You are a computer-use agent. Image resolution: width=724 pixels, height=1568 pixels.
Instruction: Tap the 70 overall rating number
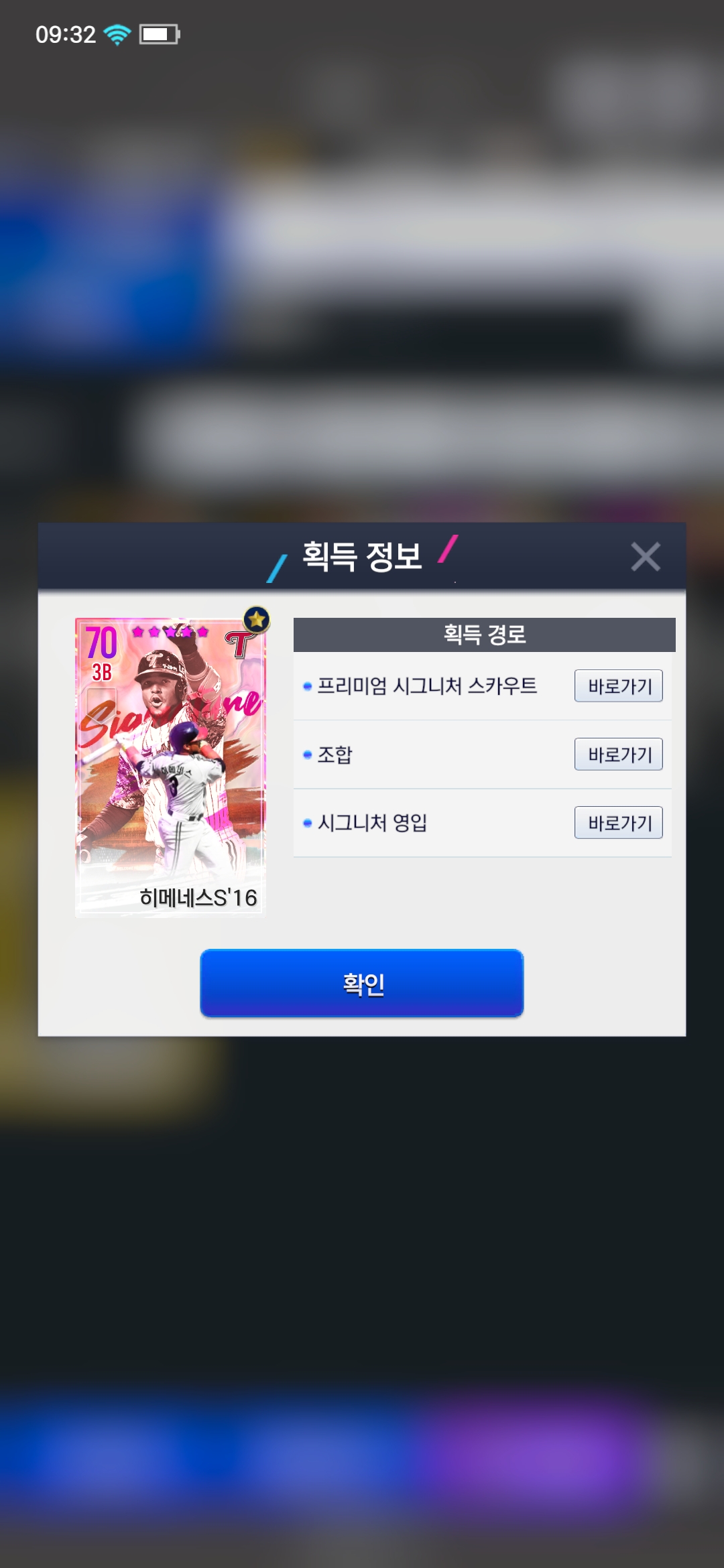coord(101,642)
